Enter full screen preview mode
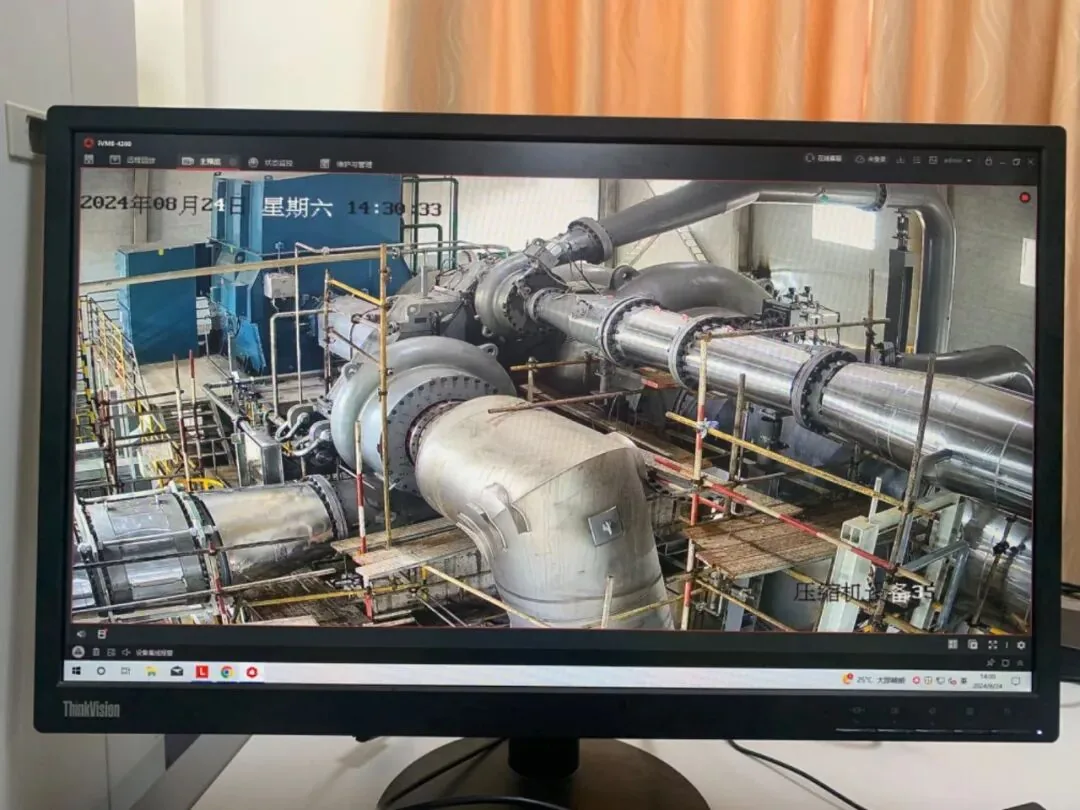 pos(993,645)
